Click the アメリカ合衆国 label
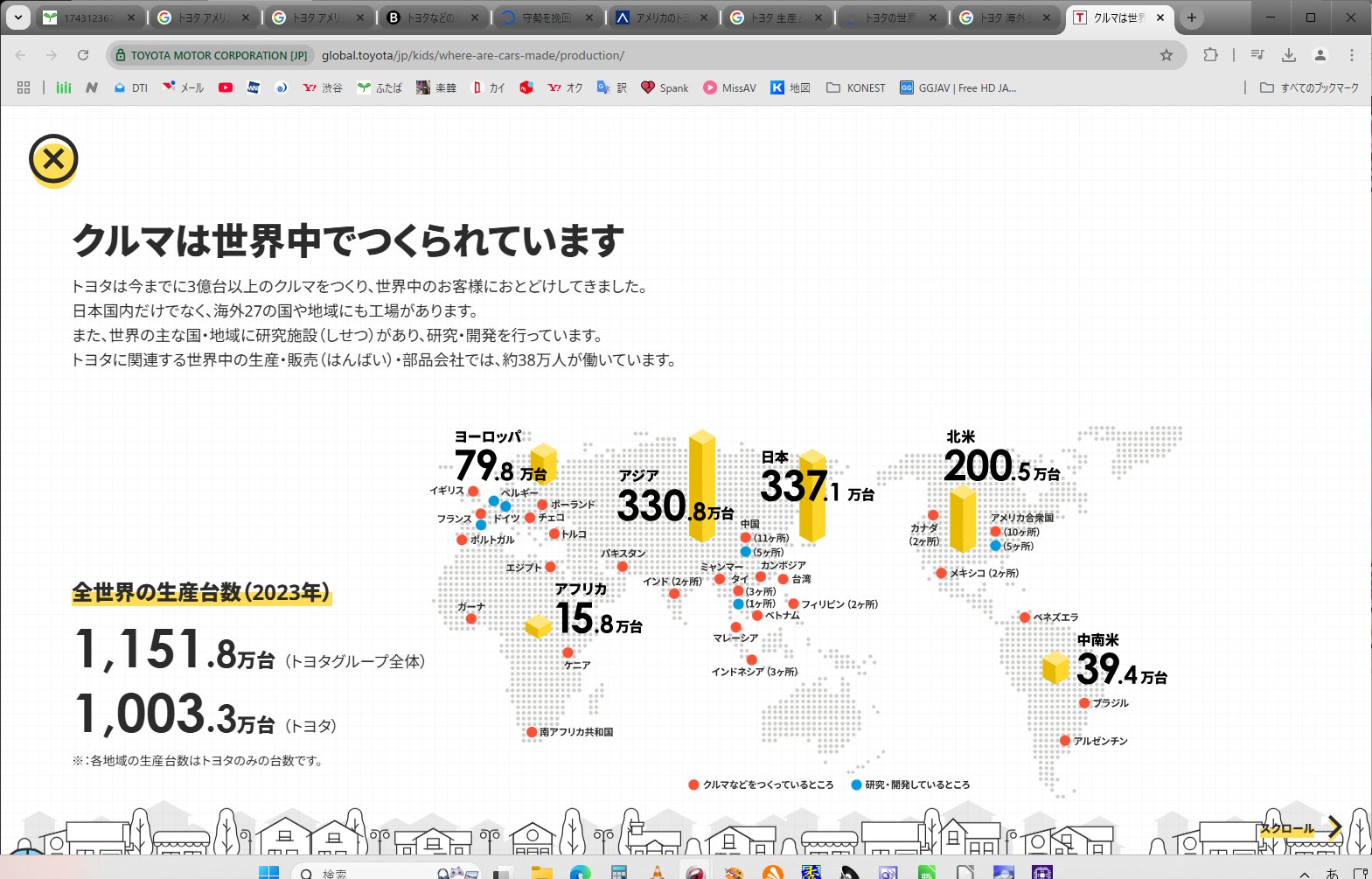This screenshot has height=879, width=1372. [x=1022, y=518]
